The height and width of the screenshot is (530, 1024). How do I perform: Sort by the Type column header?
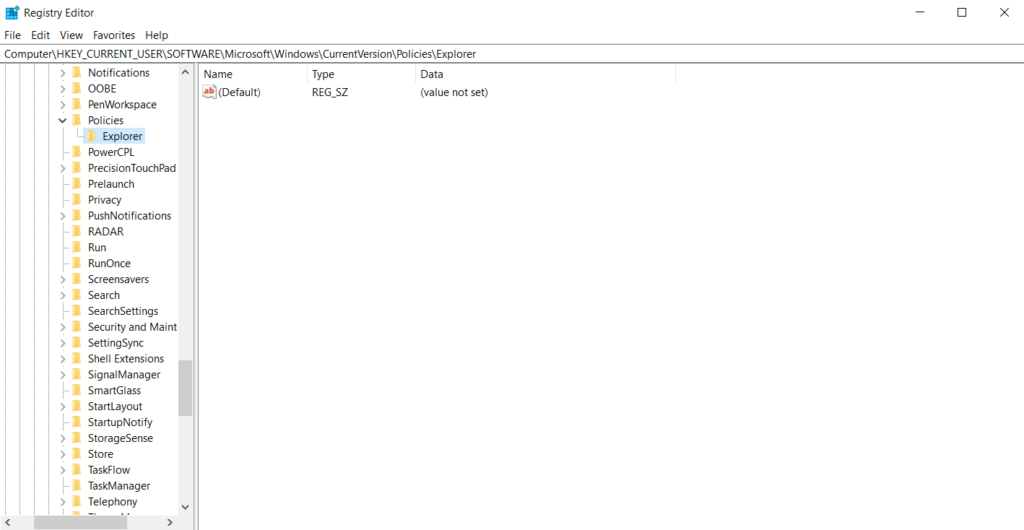pyautogui.click(x=361, y=74)
